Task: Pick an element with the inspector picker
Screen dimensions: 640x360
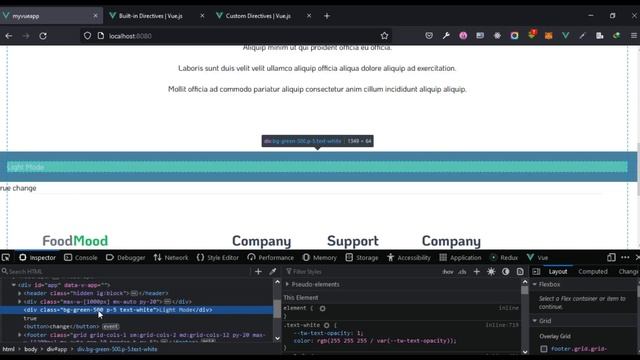Action: (6, 258)
